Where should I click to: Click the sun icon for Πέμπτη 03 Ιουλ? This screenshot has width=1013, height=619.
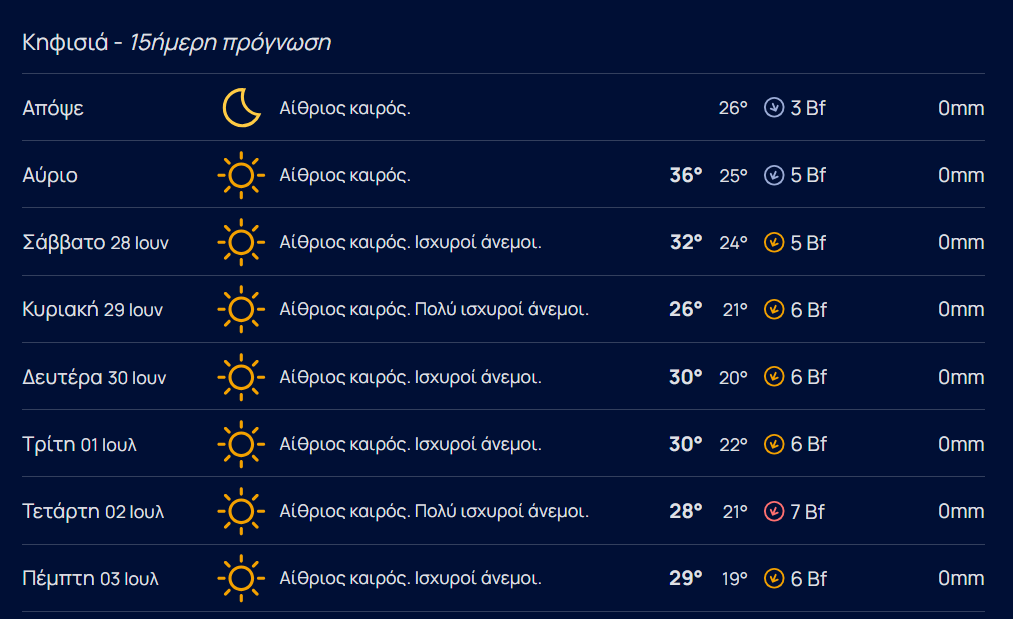pos(241,578)
